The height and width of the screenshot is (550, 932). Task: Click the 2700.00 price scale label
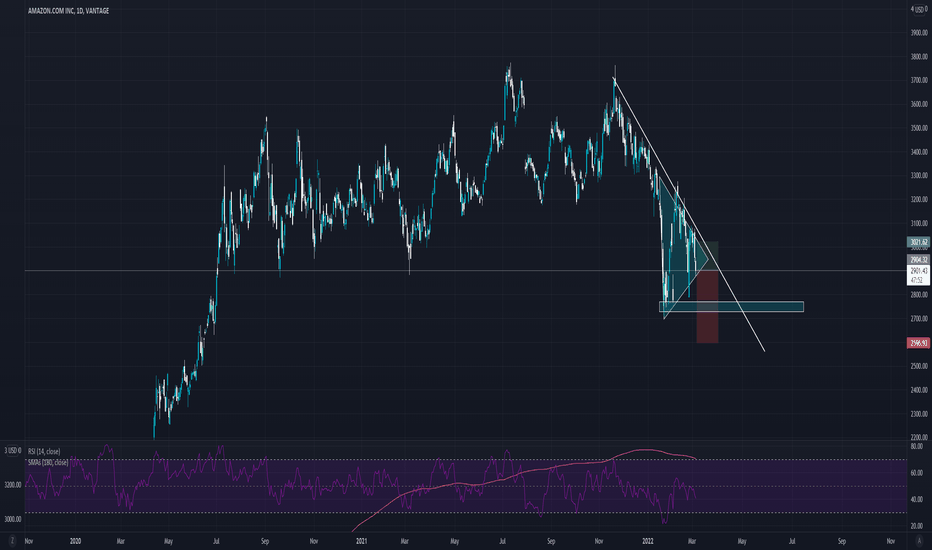click(918, 319)
